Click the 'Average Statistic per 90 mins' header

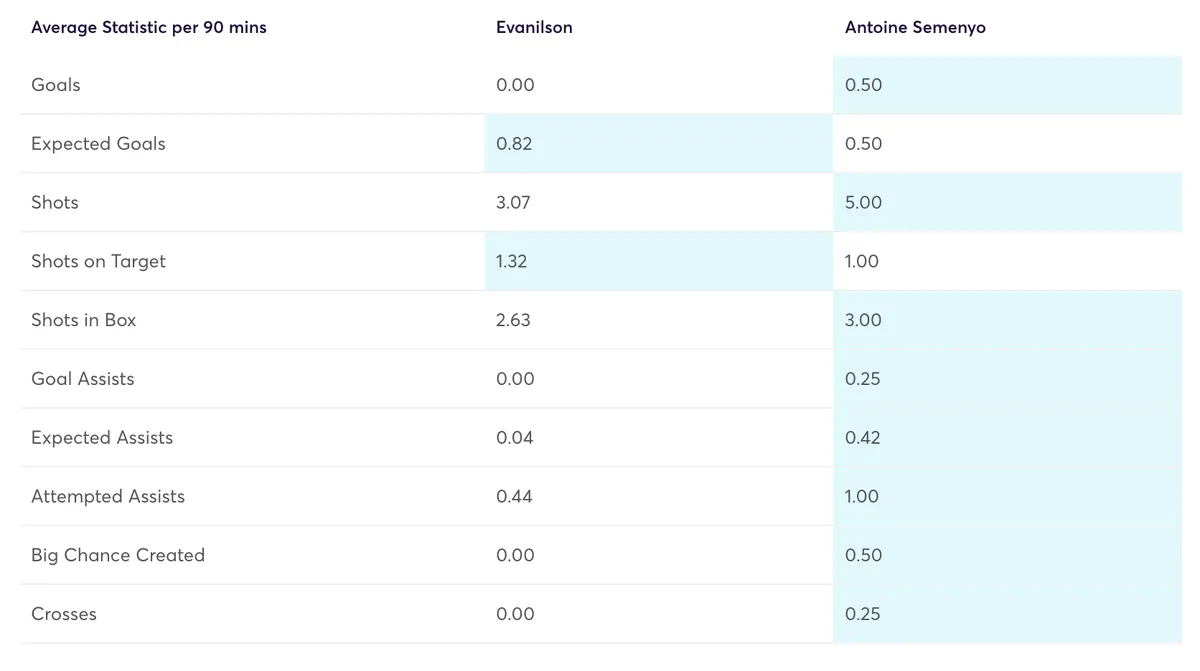(149, 27)
